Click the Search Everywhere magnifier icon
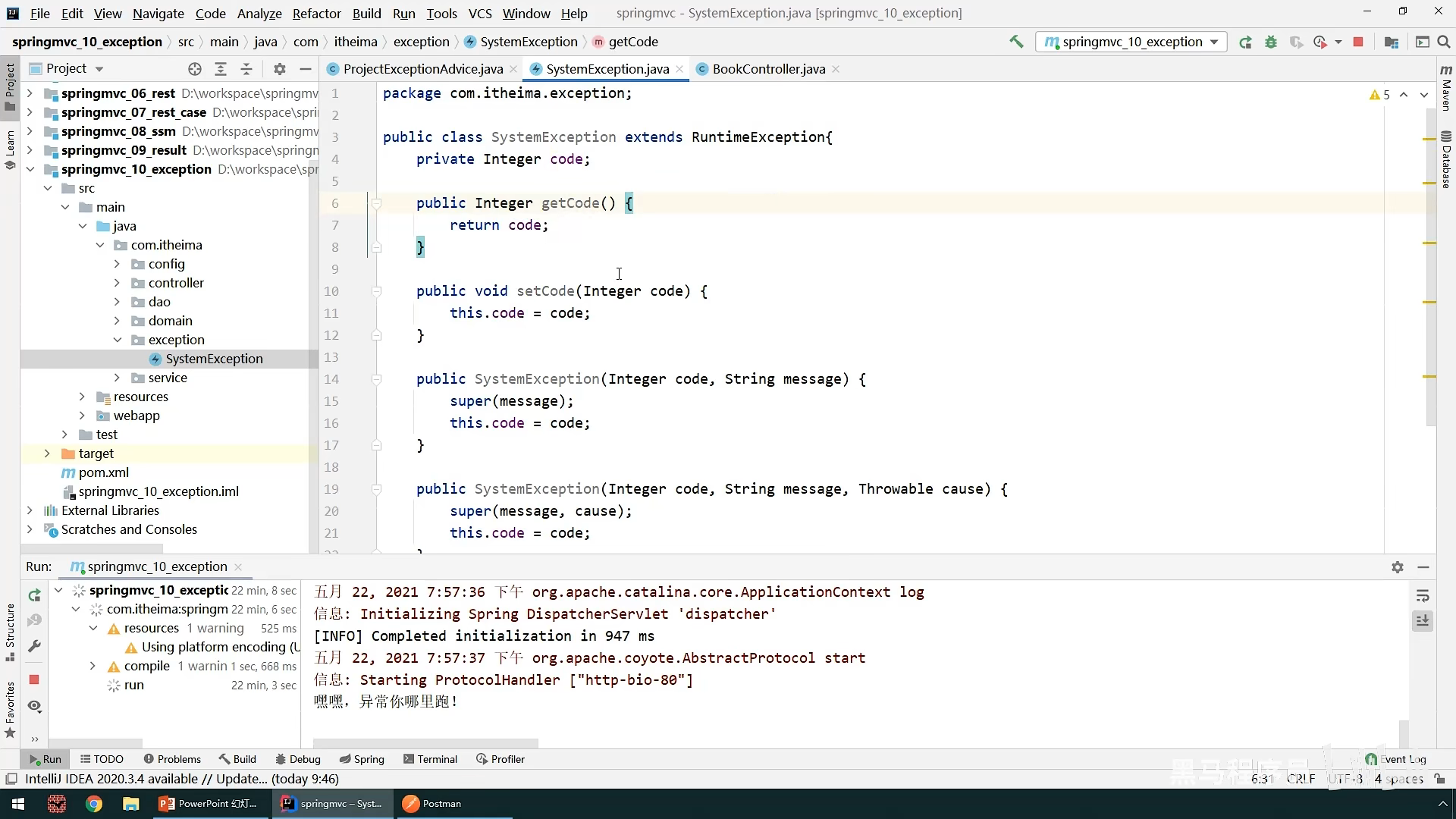Image resolution: width=1456 pixels, height=819 pixels. click(x=1444, y=42)
